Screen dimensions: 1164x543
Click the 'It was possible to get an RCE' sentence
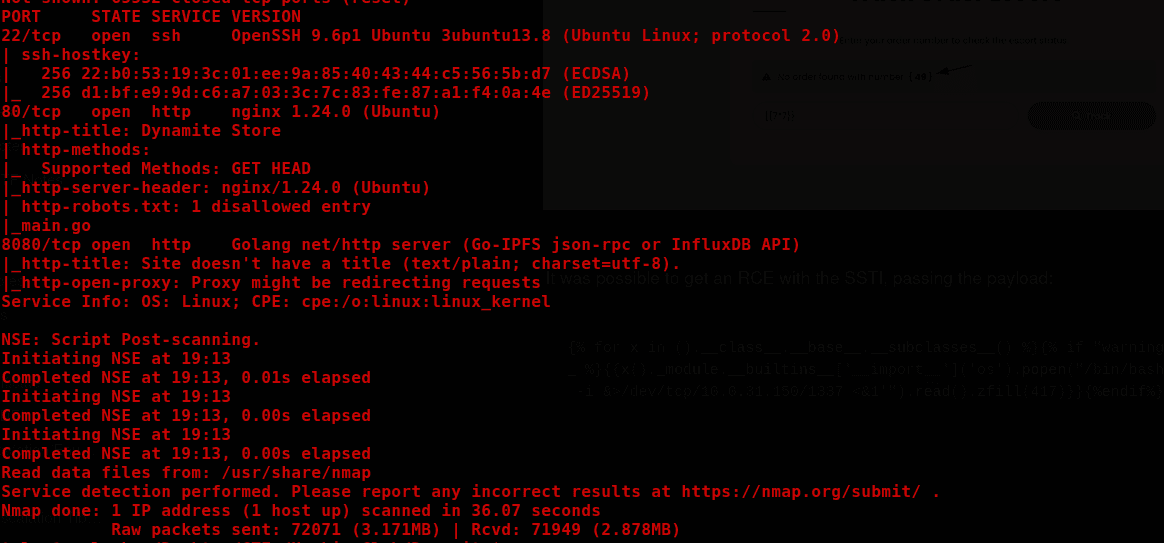point(800,279)
